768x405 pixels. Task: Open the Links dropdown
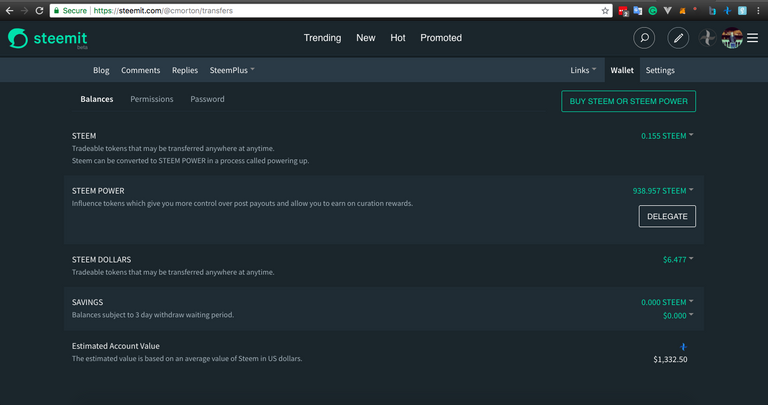[583, 71]
